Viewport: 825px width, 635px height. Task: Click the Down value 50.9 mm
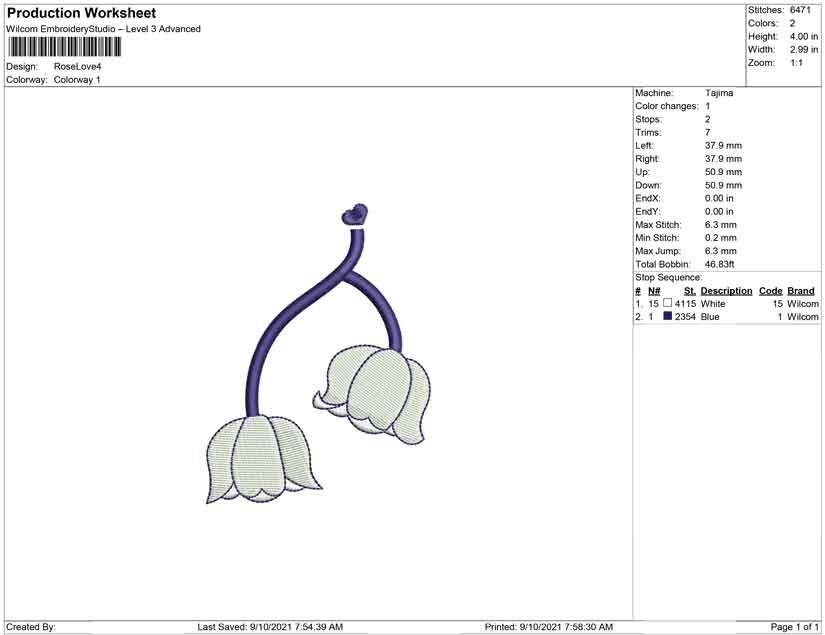point(723,185)
